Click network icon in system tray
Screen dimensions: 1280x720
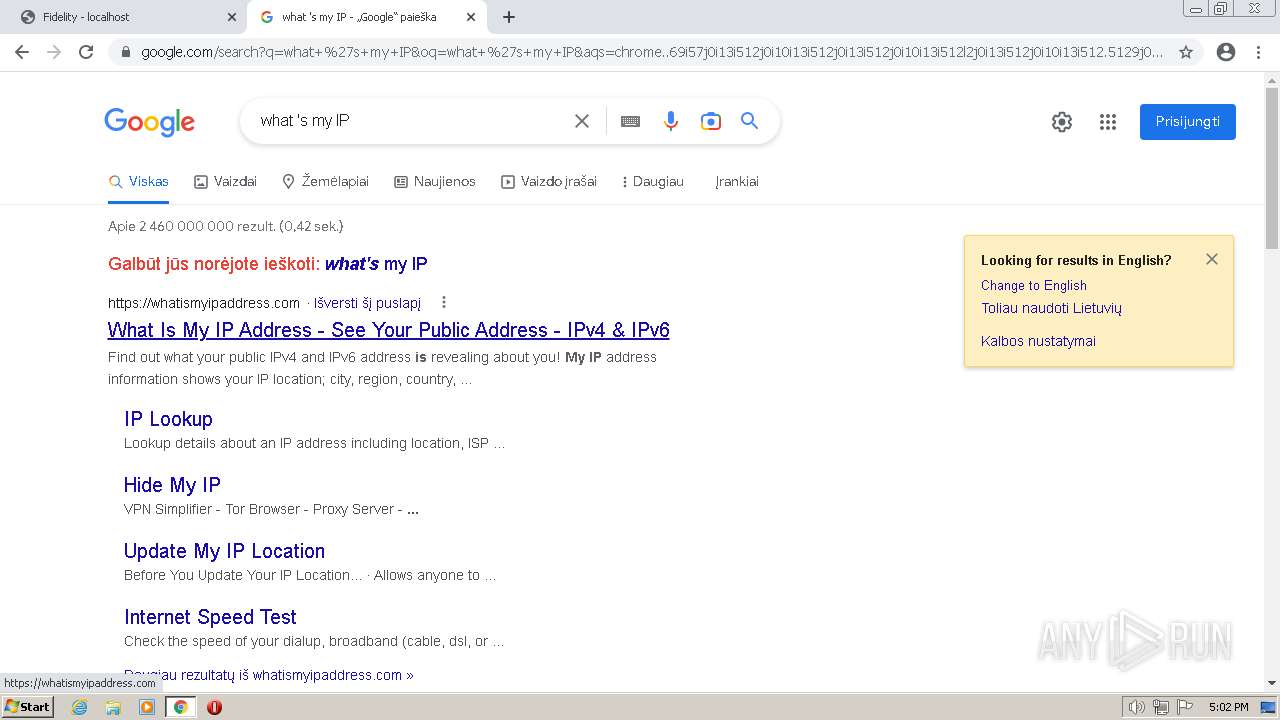click(x=1161, y=707)
